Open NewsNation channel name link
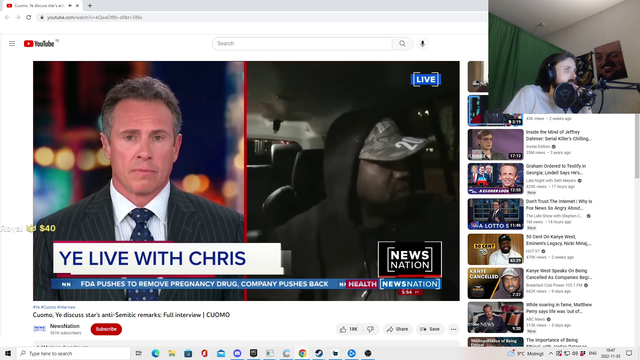The width and height of the screenshot is (640, 360). [x=64, y=326]
